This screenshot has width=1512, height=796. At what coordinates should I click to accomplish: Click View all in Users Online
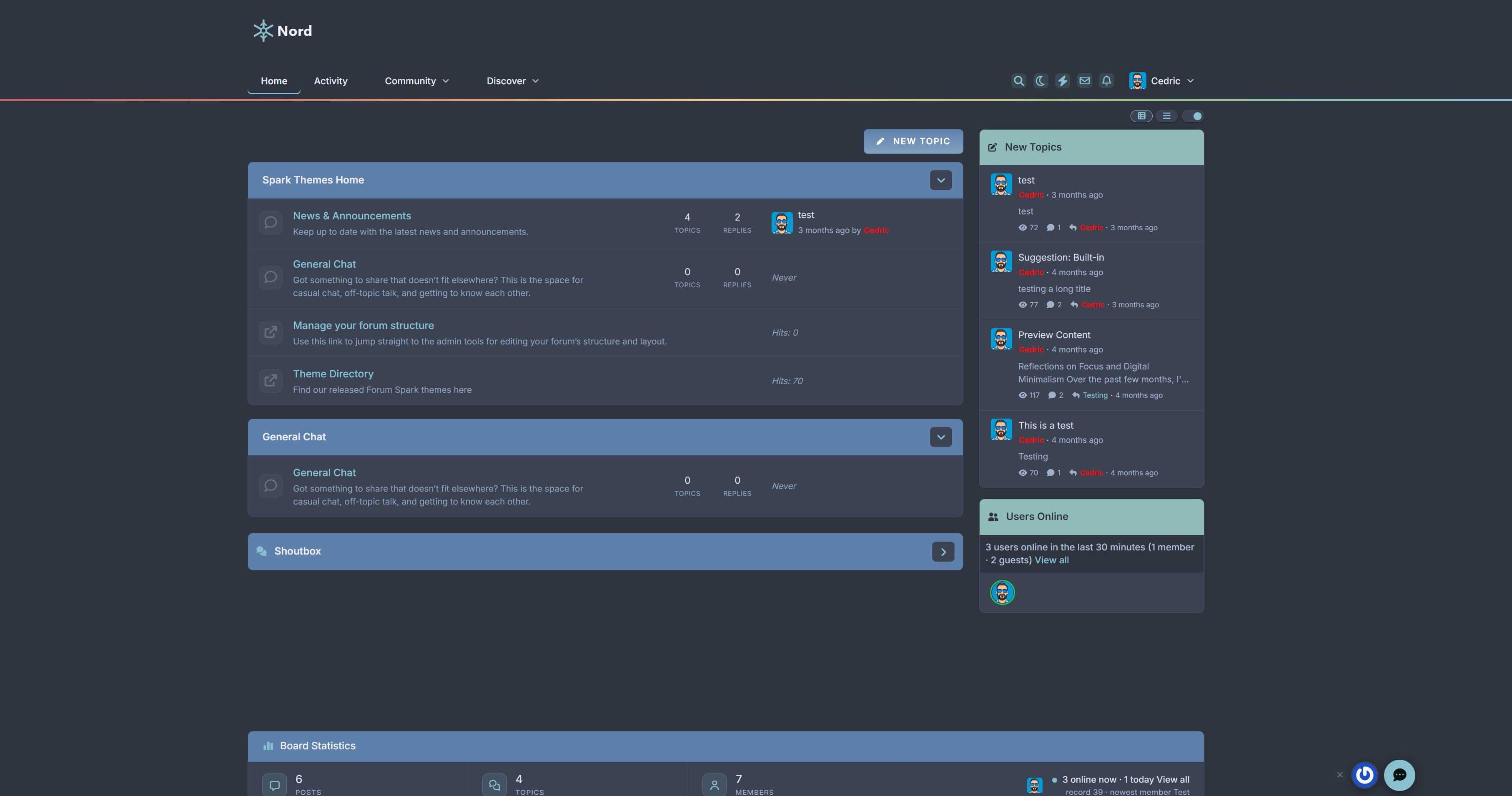(x=1051, y=560)
